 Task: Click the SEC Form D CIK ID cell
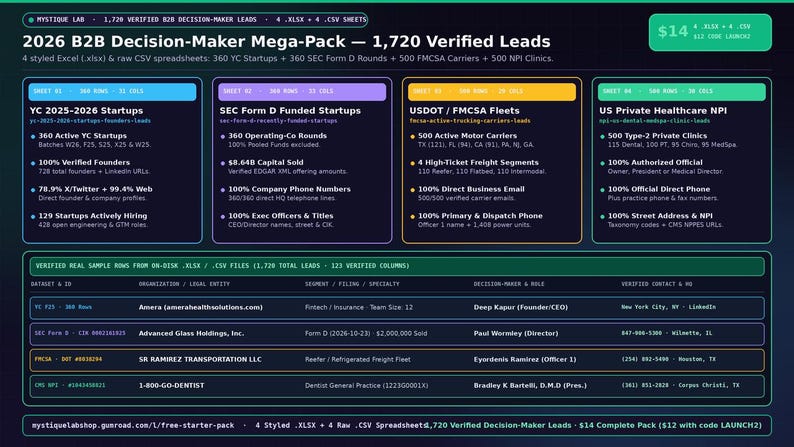pos(80,334)
